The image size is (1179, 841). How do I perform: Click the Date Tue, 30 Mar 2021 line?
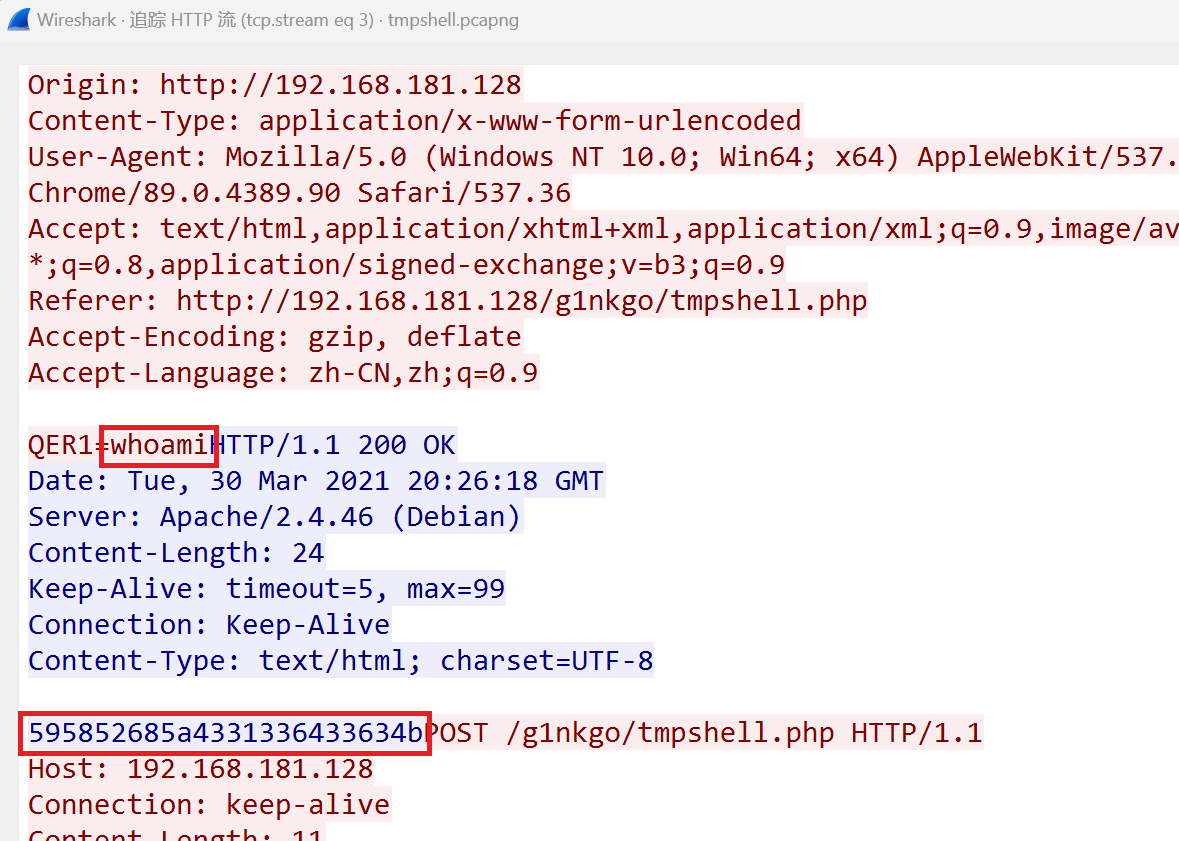pyautogui.click(x=316, y=481)
